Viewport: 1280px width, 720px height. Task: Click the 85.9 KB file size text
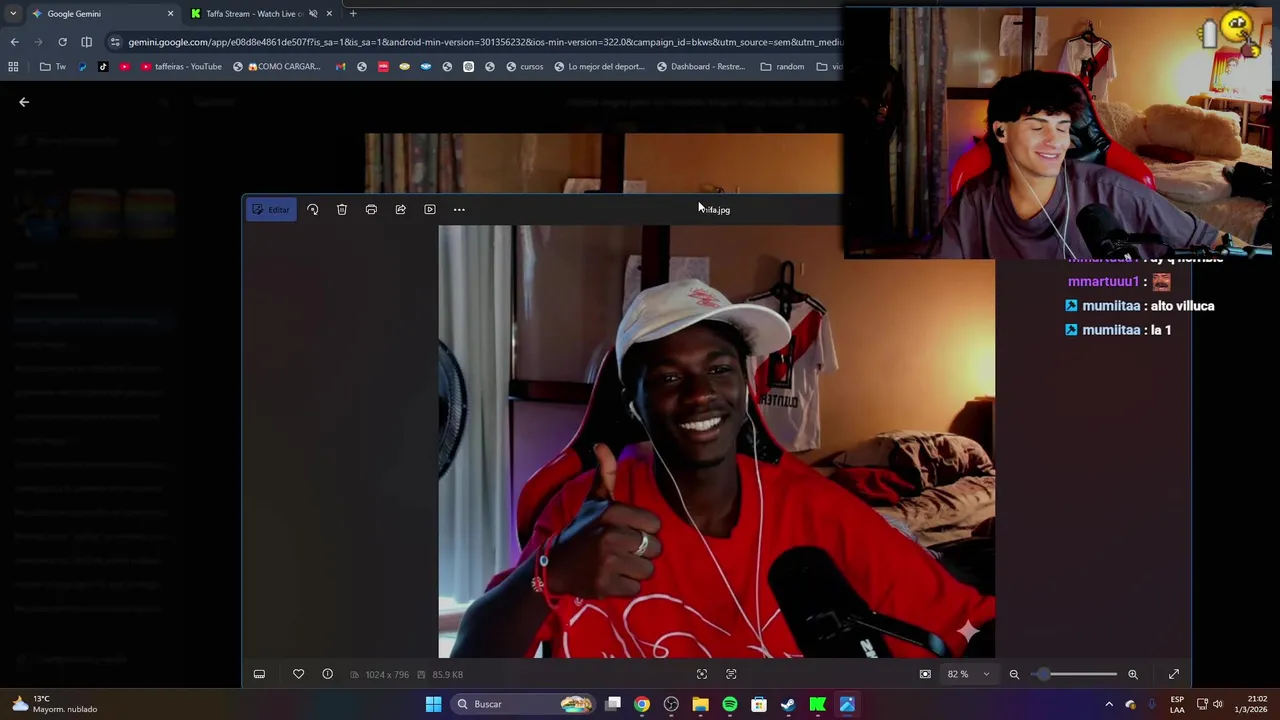click(x=447, y=675)
